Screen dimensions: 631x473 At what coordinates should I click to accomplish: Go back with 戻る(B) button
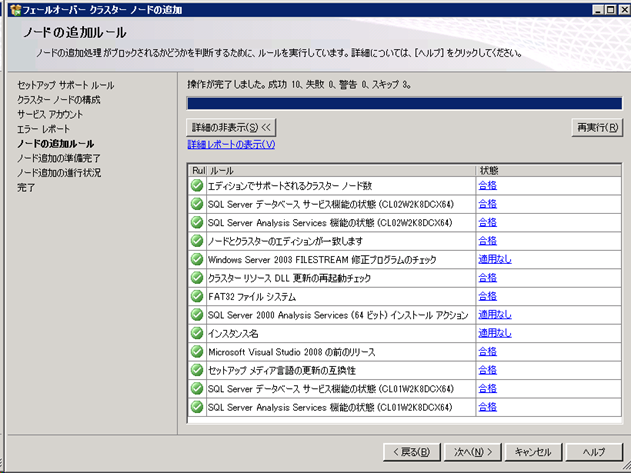pyautogui.click(x=412, y=452)
